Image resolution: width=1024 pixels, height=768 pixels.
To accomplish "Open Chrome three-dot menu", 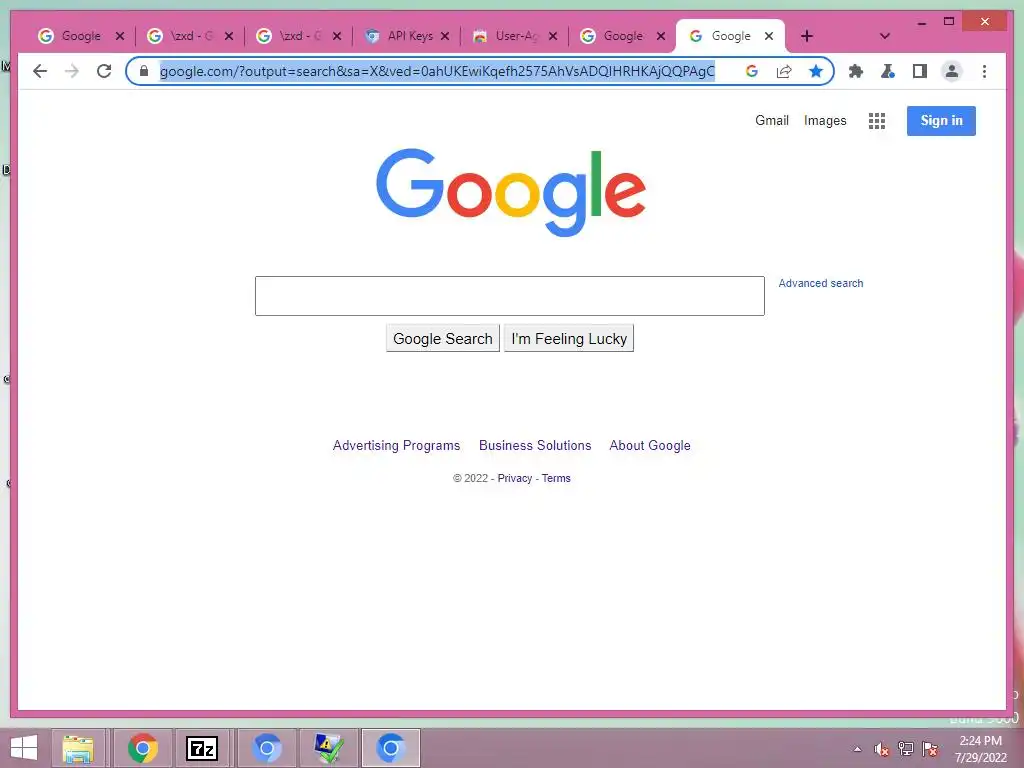I will 984,71.
